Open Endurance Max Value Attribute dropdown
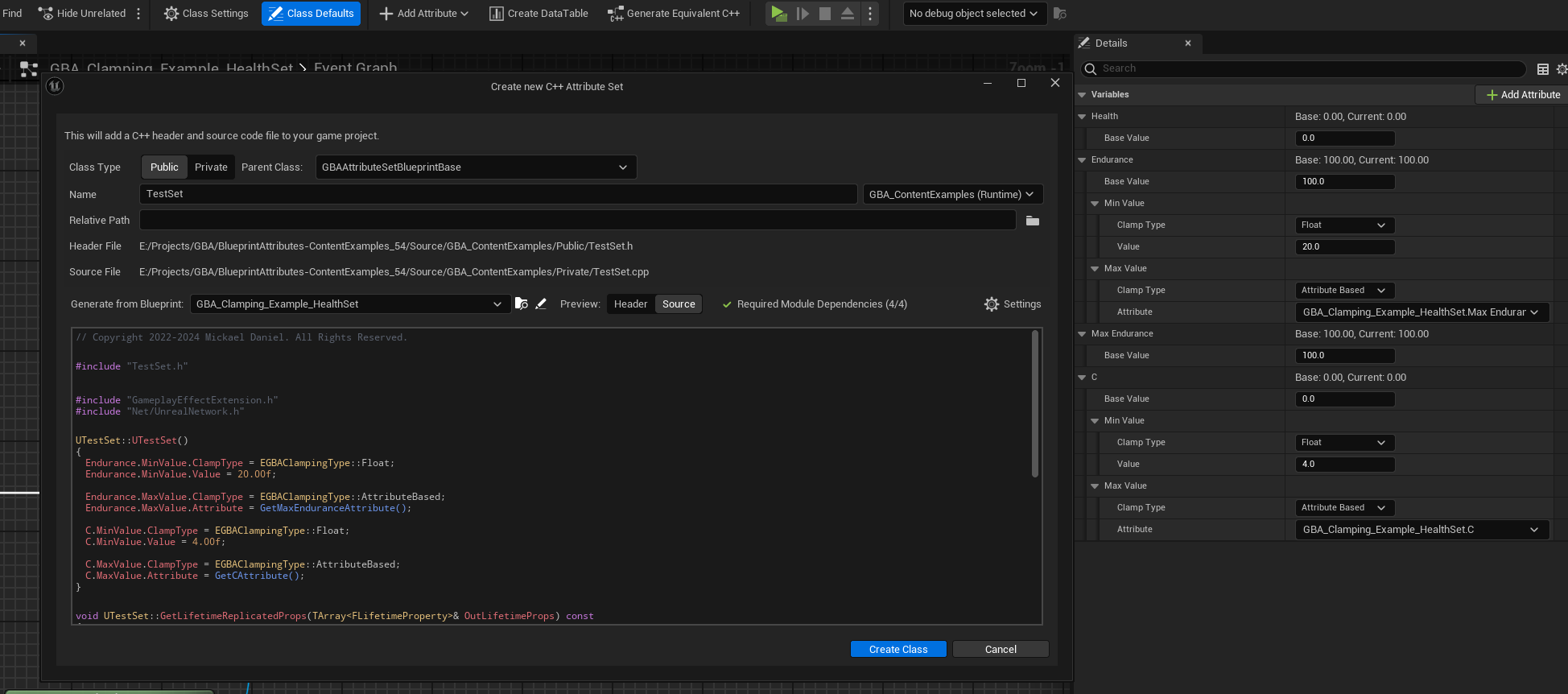 point(1422,312)
